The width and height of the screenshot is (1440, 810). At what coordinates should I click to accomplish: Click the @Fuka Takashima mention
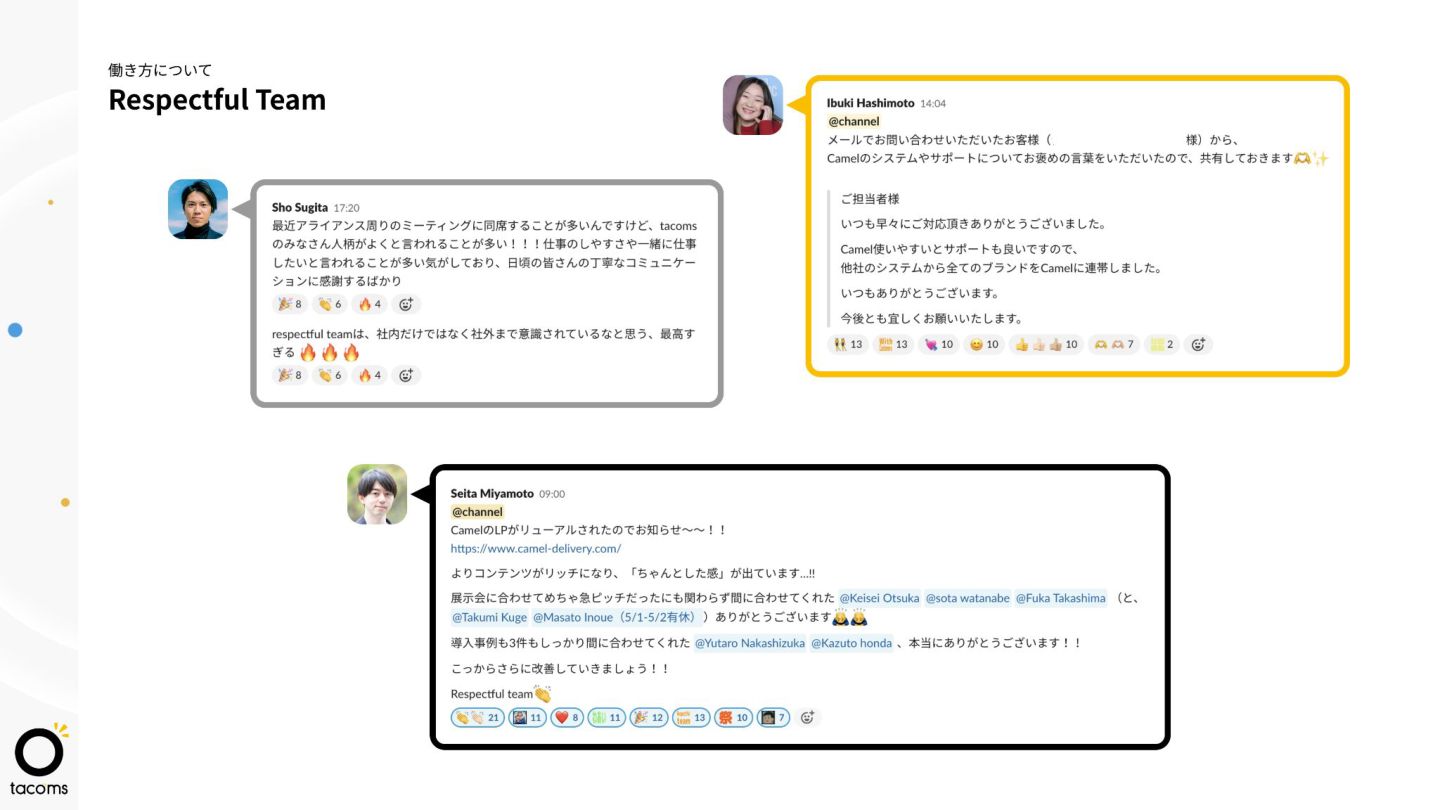(1061, 598)
